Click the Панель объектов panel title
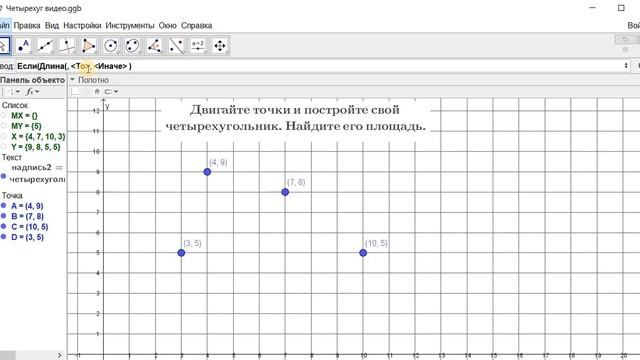 click(x=32, y=80)
